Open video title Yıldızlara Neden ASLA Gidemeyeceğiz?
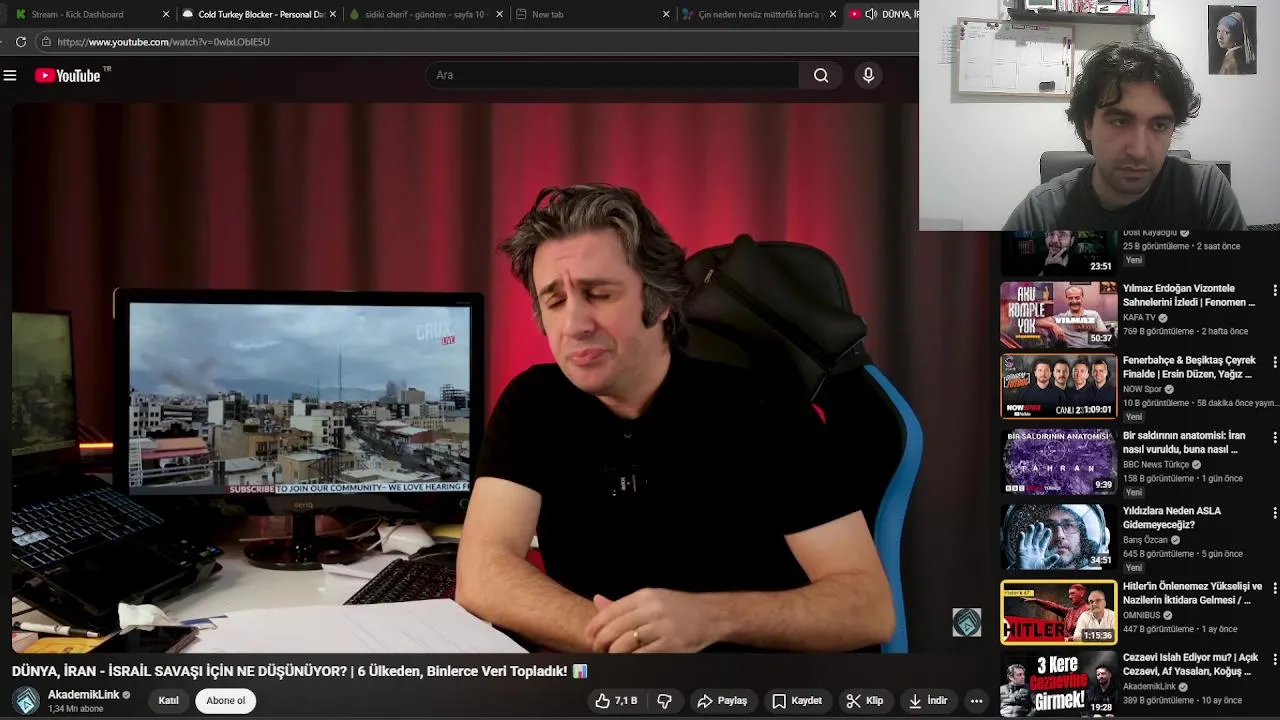Screen dimensions: 1280x720 [x=1172, y=518]
